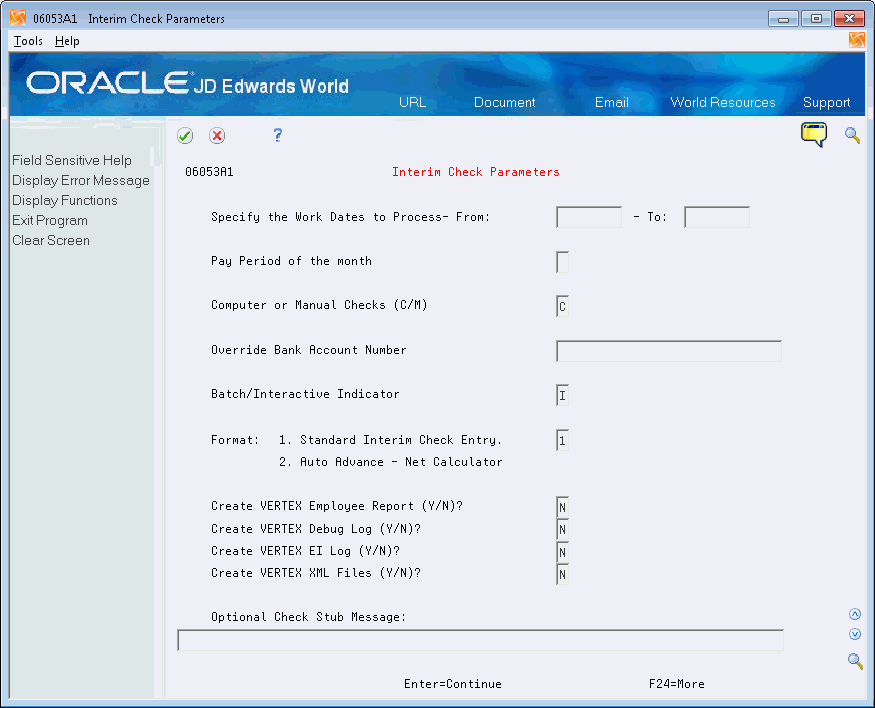Click the '1. Standard Interim Check Entry.' text
The height and width of the screenshot is (708, 875).
(391, 440)
